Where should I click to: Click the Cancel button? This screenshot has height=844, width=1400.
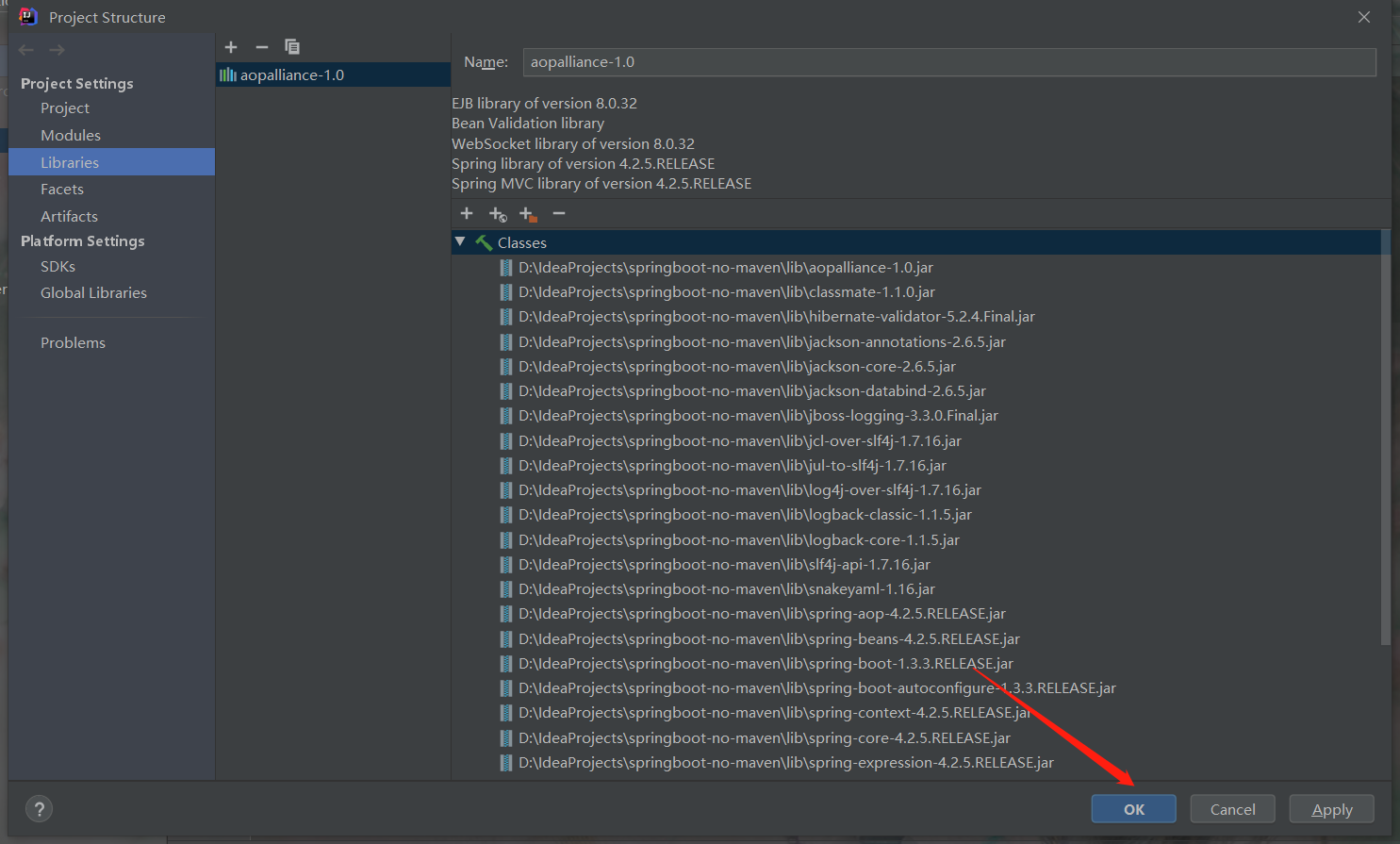(x=1233, y=809)
